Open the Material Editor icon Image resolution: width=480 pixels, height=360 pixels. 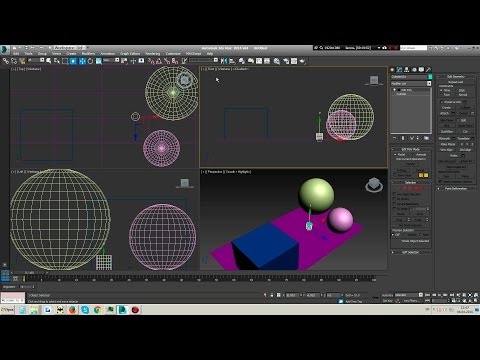[277, 61]
